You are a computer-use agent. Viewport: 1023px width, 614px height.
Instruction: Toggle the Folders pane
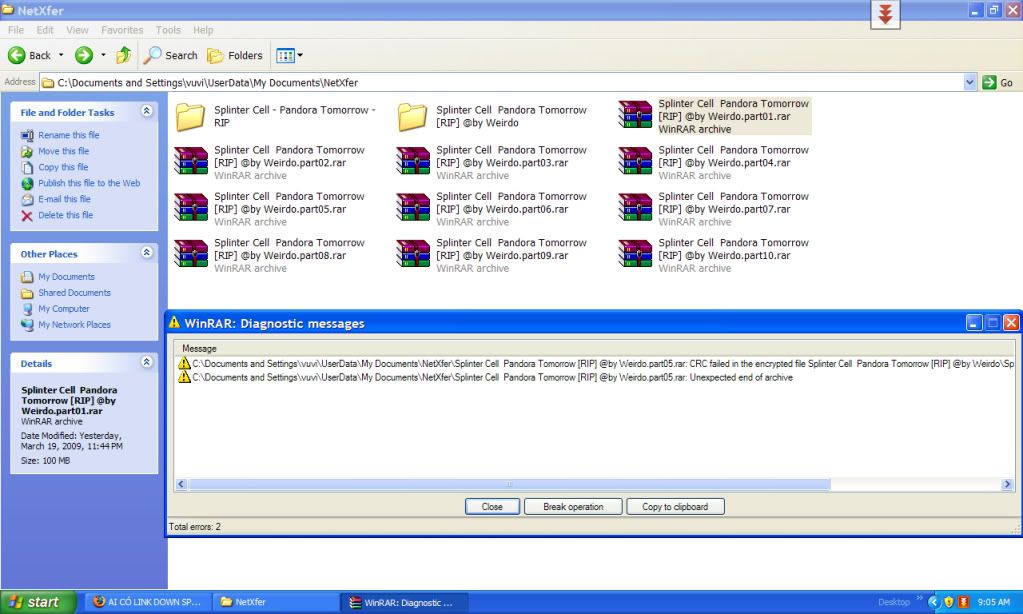coord(235,55)
